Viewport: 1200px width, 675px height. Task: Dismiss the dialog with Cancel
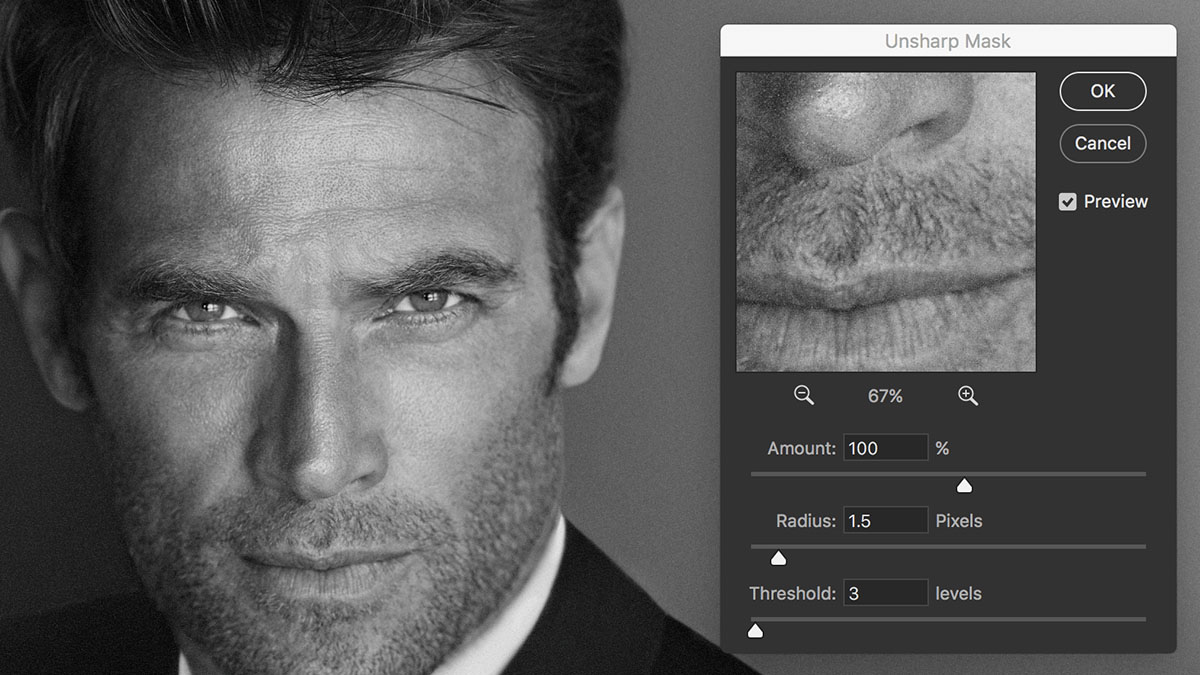(1102, 143)
